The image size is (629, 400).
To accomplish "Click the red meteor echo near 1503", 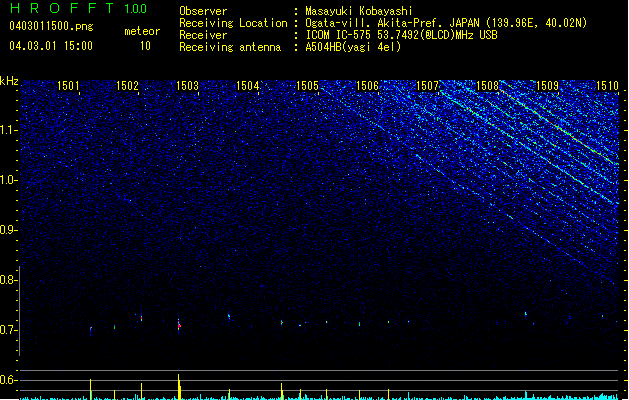I will [x=179, y=325].
